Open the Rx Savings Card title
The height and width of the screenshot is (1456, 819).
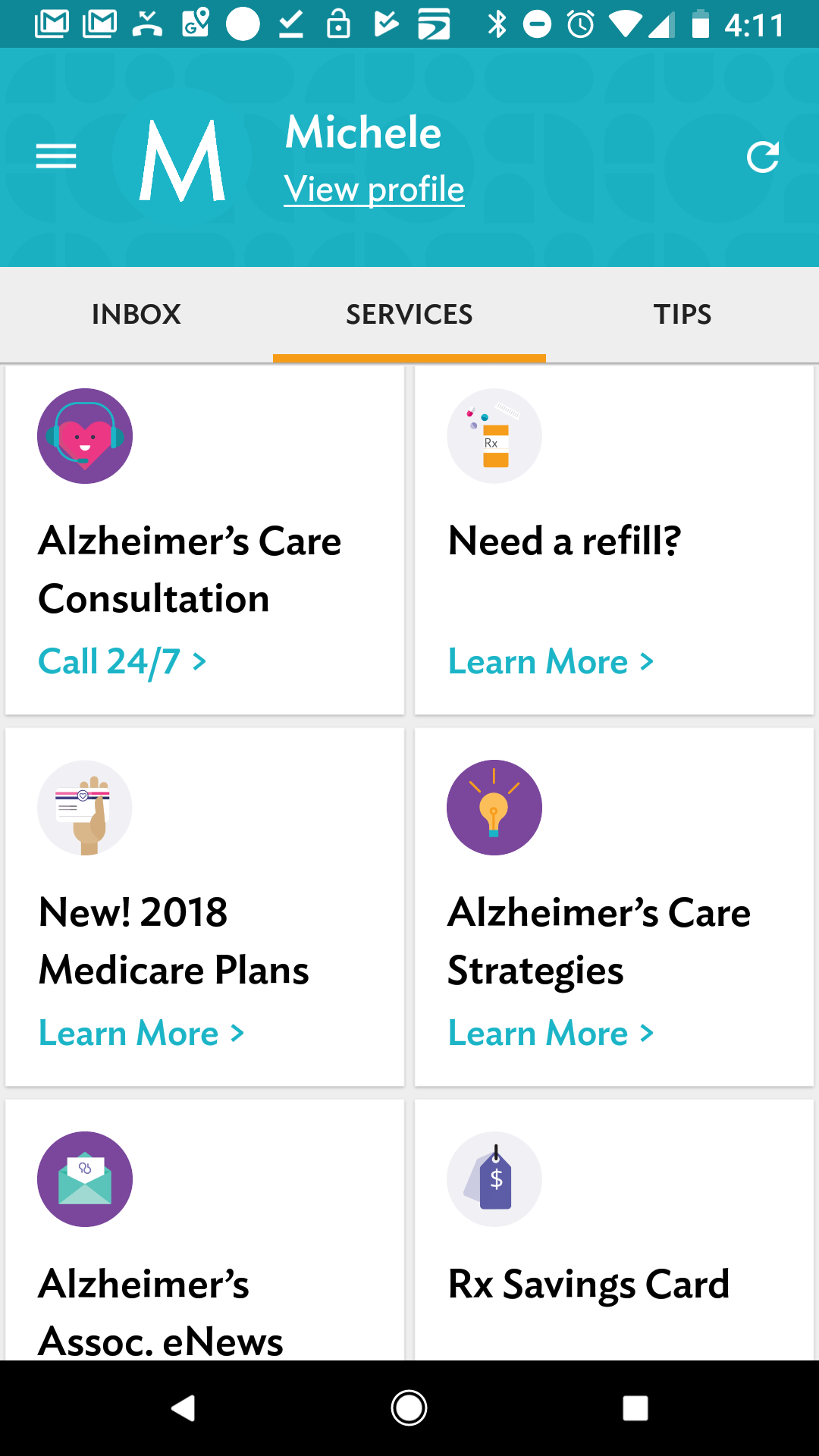coord(588,1284)
